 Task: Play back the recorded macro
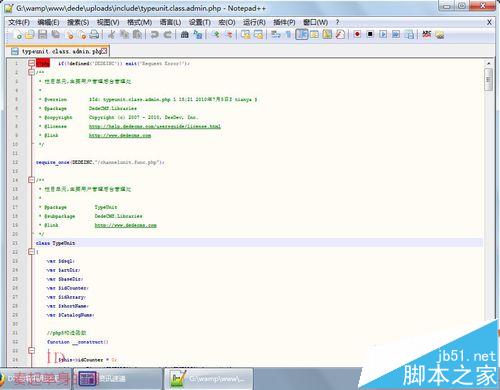coord(383,34)
